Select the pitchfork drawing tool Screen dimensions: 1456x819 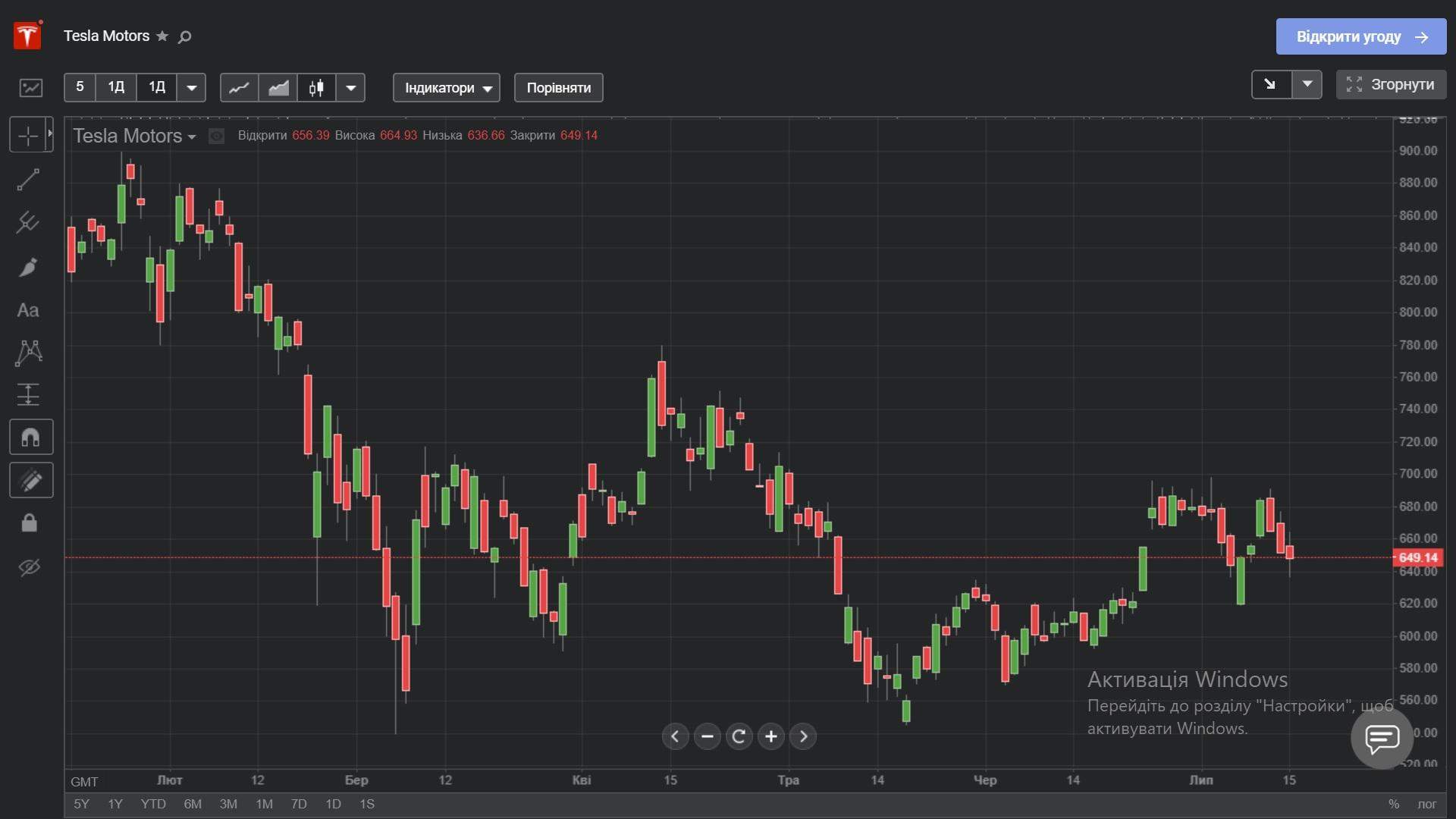point(28,222)
